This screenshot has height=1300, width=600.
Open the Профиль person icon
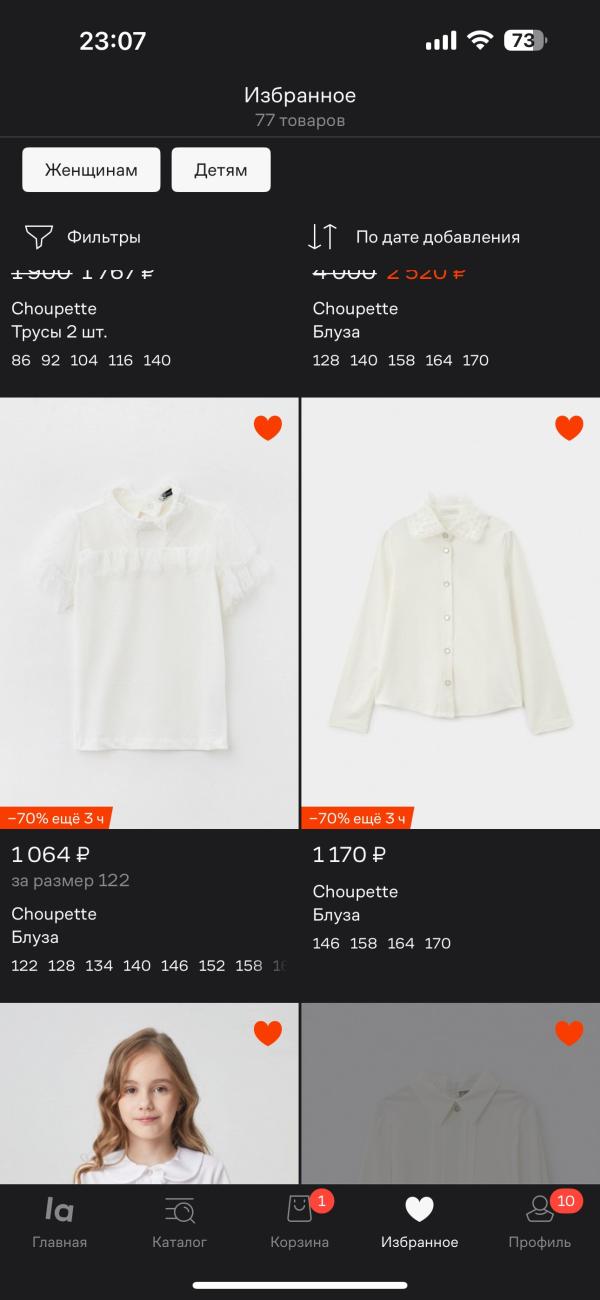pos(540,1210)
